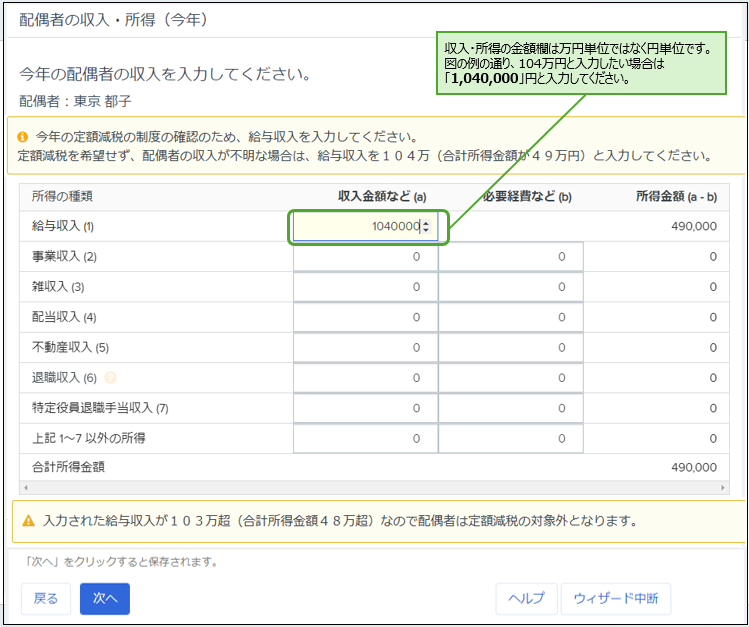Select the 配当収入 necessary expenses field
Screen dimensions: 749x627
(510, 317)
